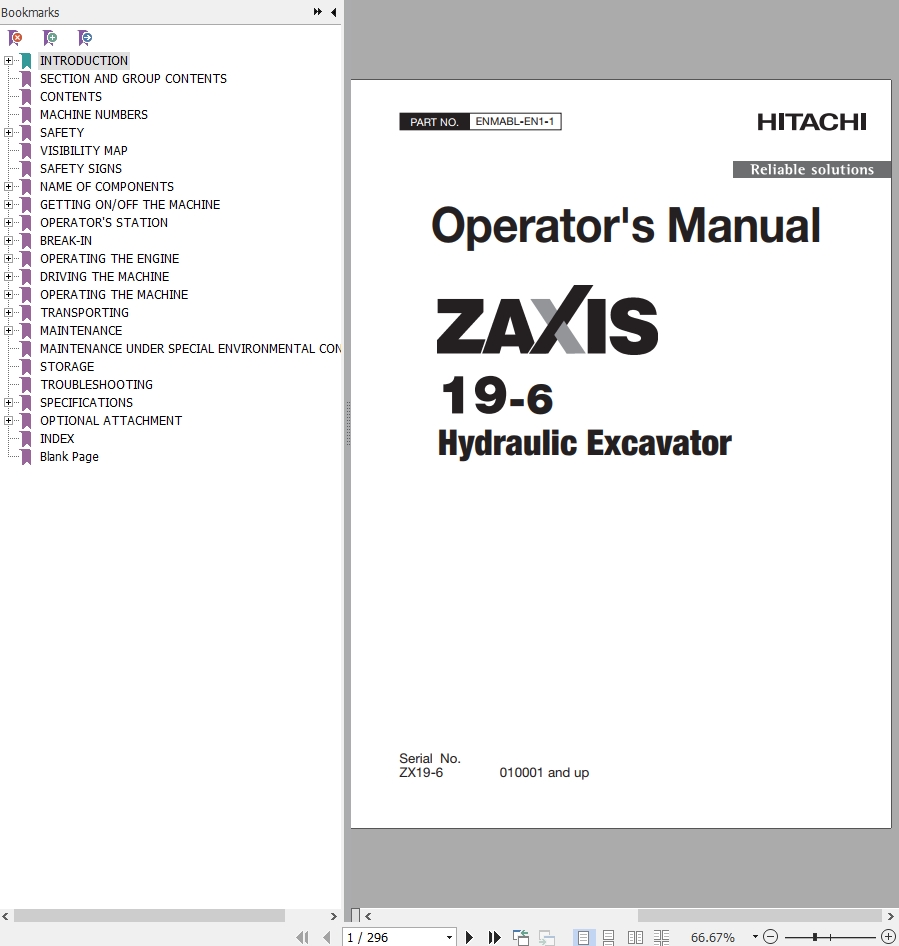Screen dimensions: 899x946
Task: Click the previous view icon
Action: [521, 937]
